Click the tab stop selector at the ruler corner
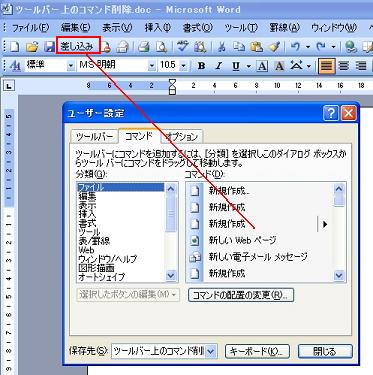The height and width of the screenshot is (375, 373). point(9,86)
